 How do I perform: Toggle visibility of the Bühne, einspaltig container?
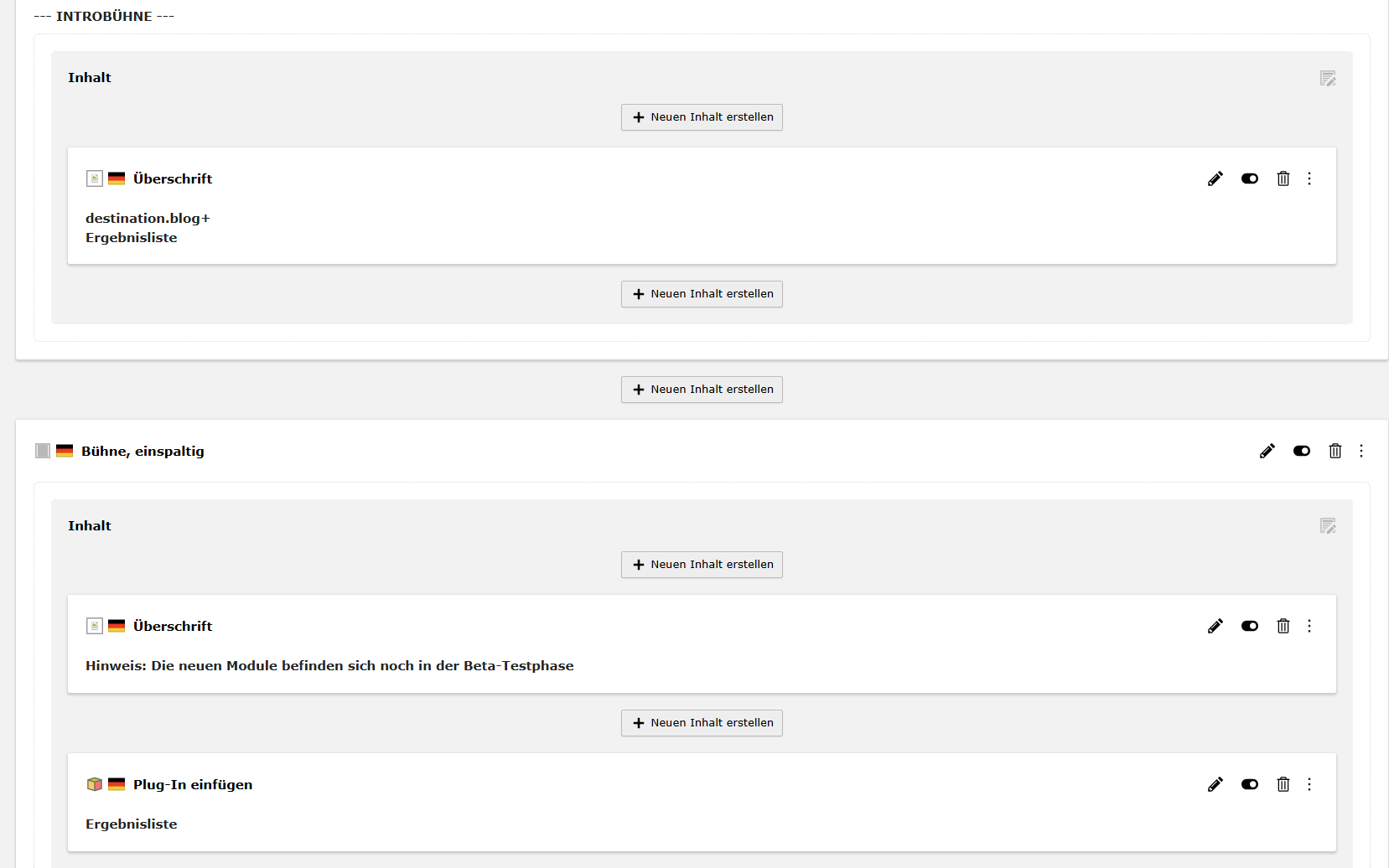[x=1302, y=451]
